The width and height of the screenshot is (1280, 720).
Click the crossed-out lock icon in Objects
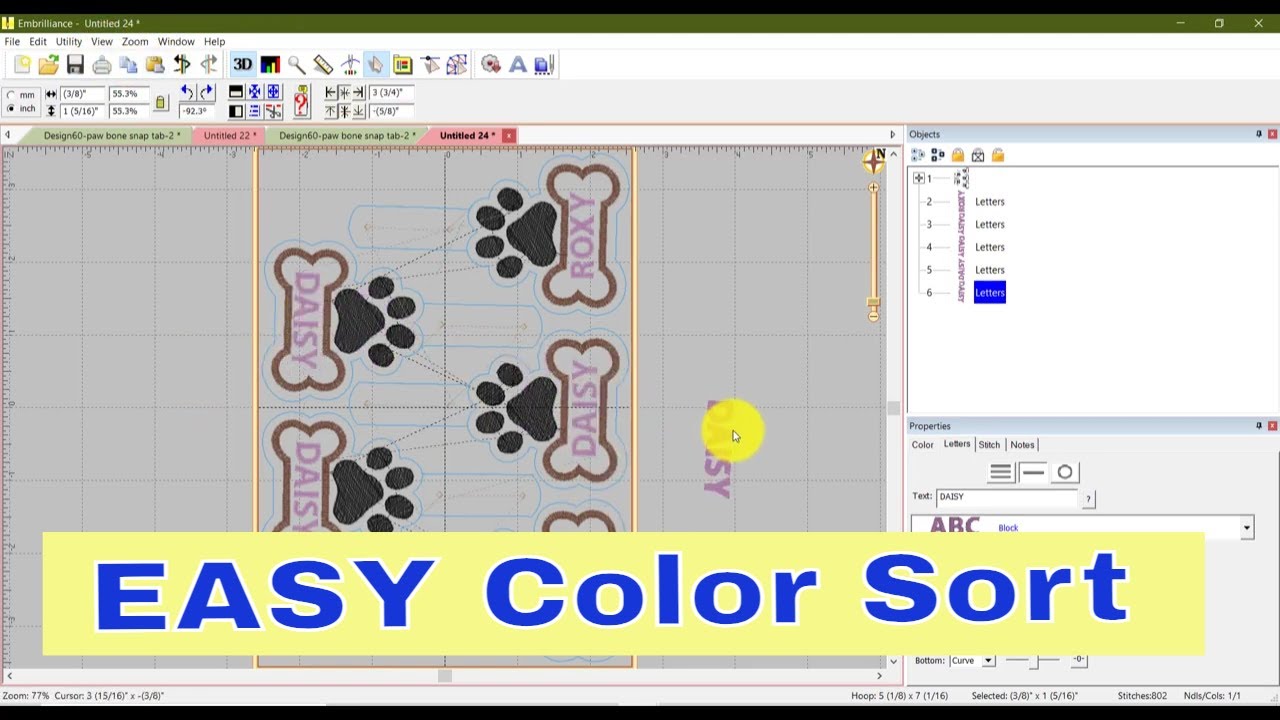(x=978, y=155)
